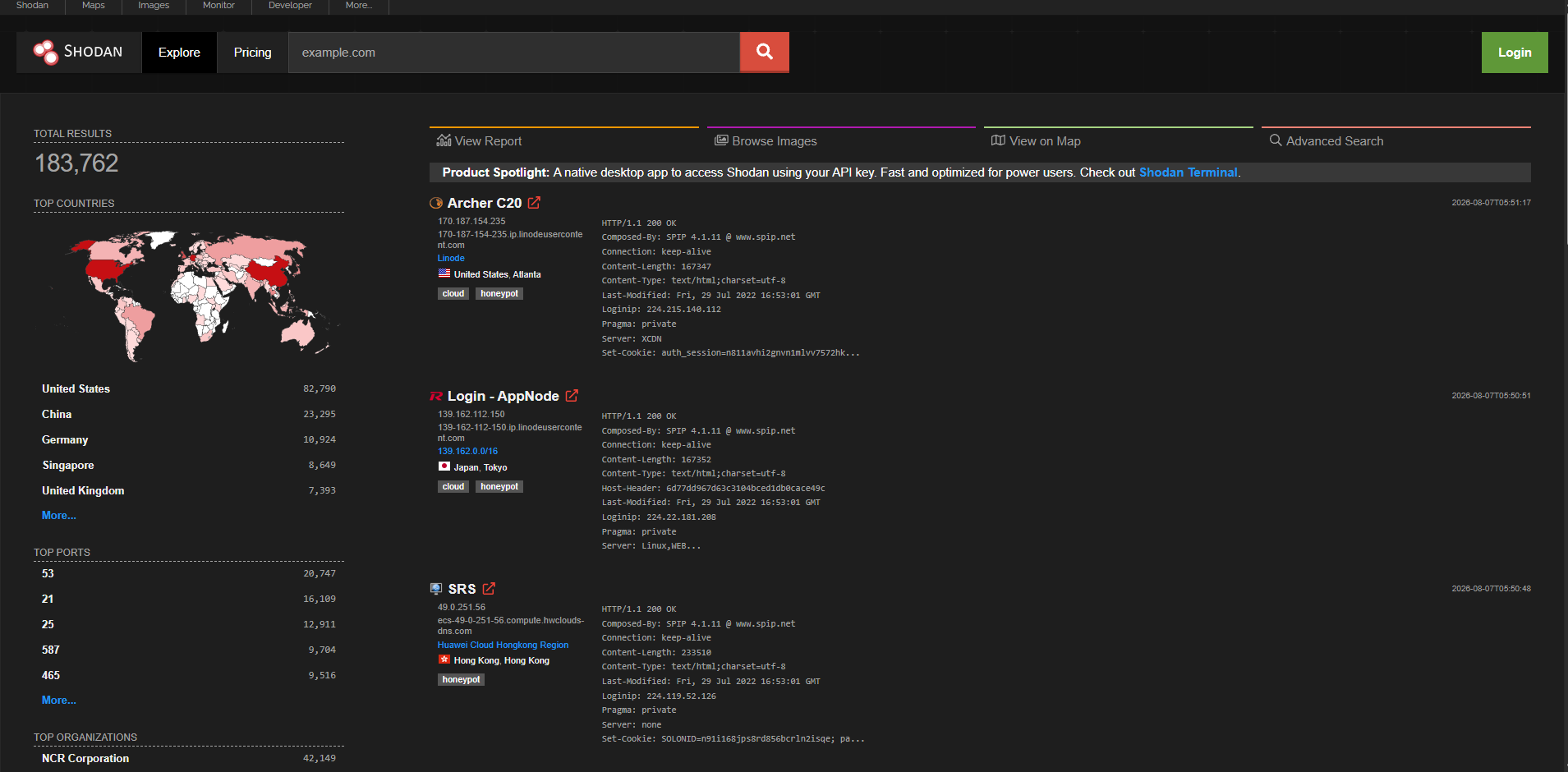Filter by port 25

tap(48, 624)
